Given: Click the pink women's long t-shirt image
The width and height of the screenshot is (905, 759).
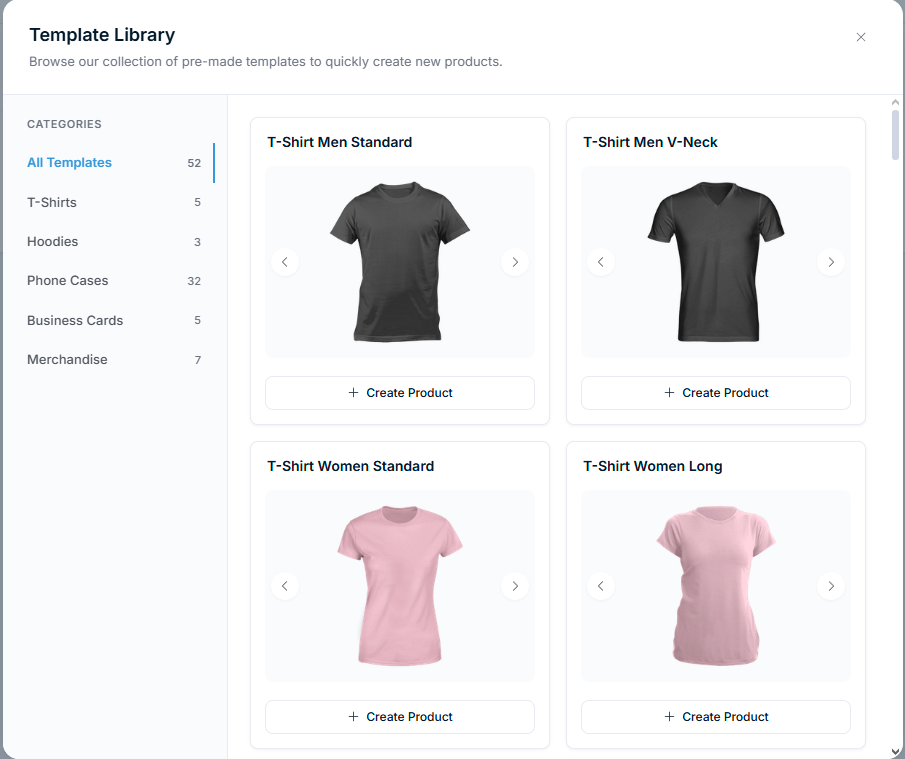Looking at the screenshot, I should point(716,586).
